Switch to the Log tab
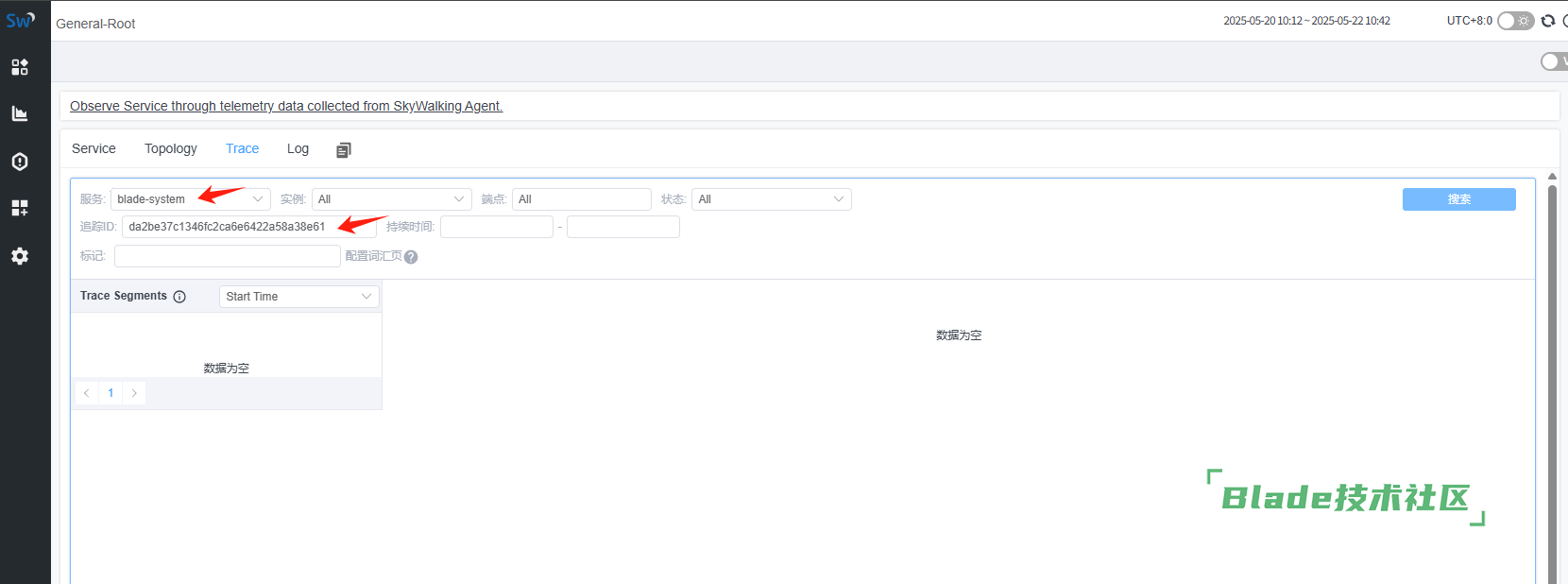 [298, 148]
